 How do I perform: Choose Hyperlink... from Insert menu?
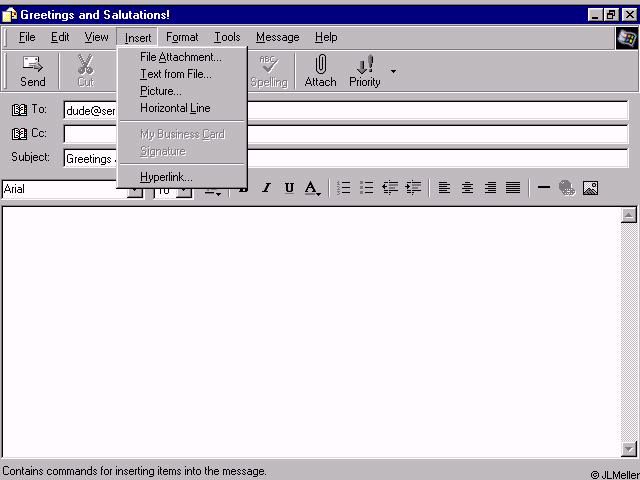click(182, 177)
